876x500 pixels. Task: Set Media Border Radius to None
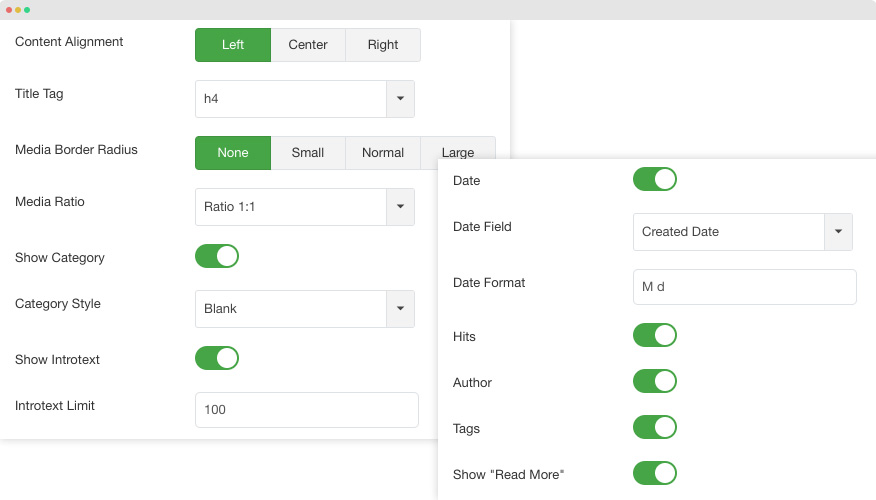click(x=233, y=153)
